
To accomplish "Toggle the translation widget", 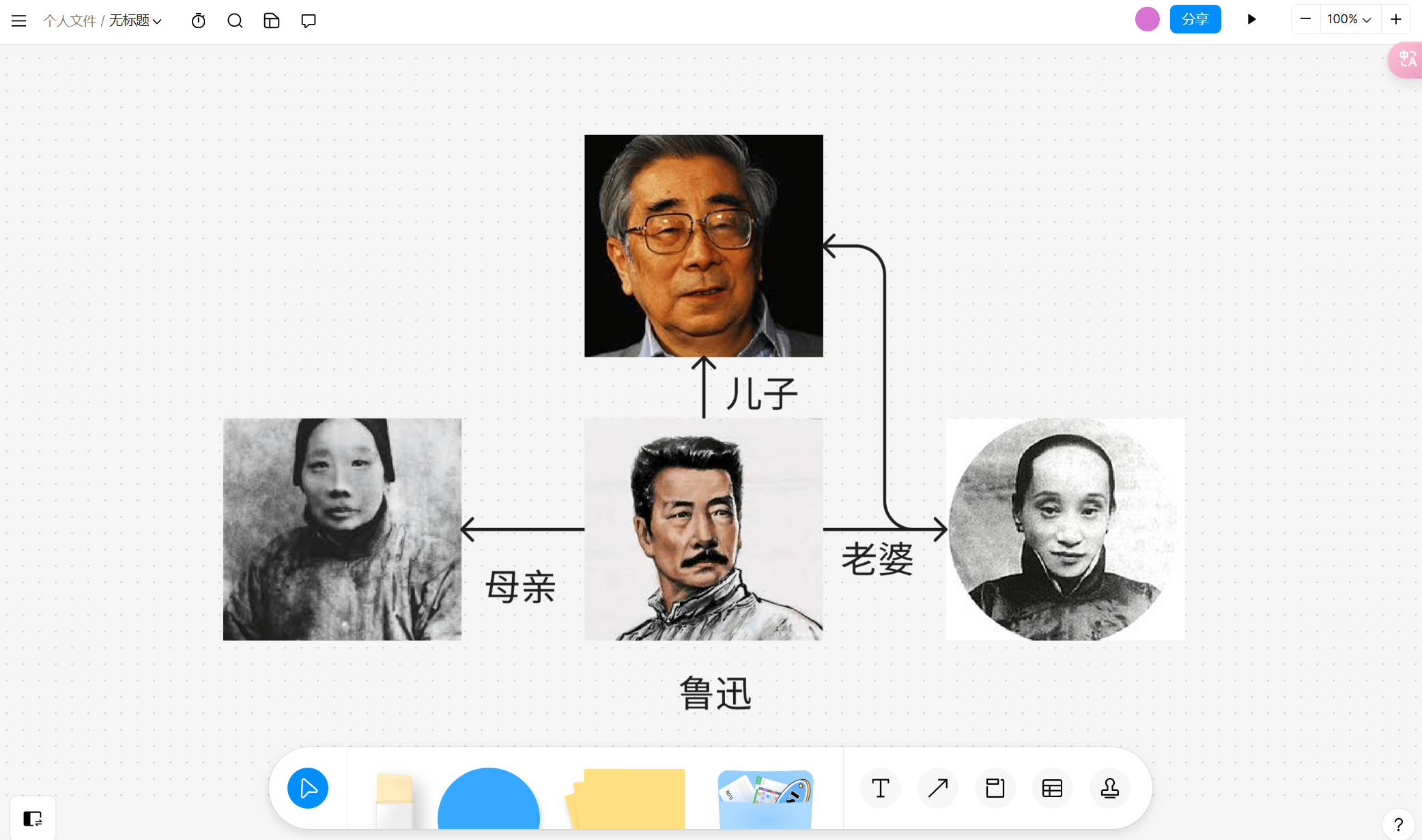I will 1406,59.
